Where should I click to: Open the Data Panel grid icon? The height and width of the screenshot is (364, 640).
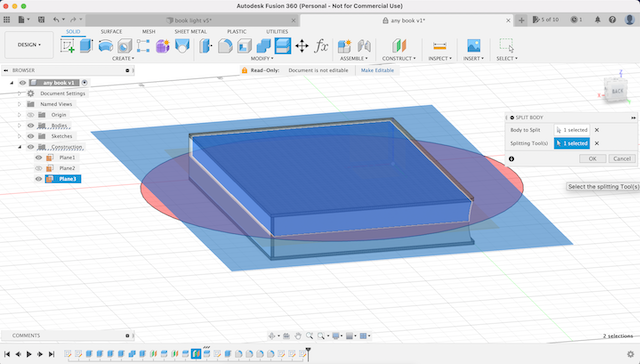tap(7, 20)
